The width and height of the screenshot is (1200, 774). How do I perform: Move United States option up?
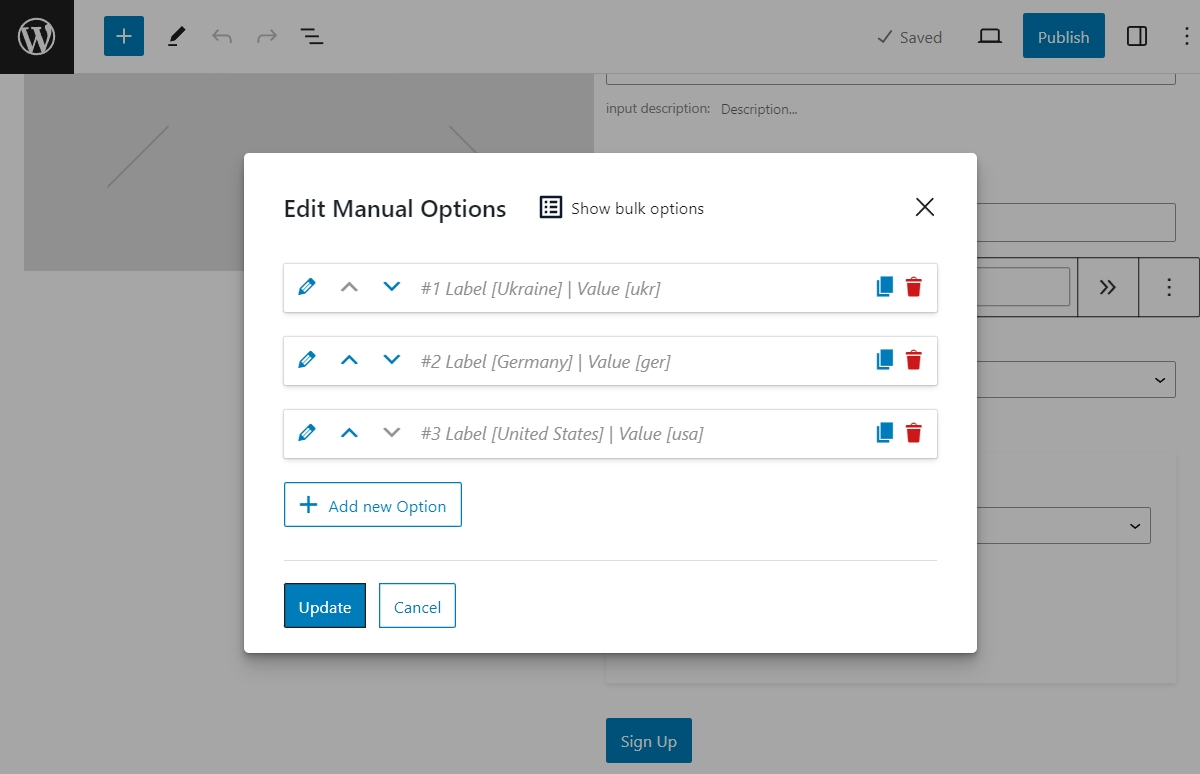(349, 433)
